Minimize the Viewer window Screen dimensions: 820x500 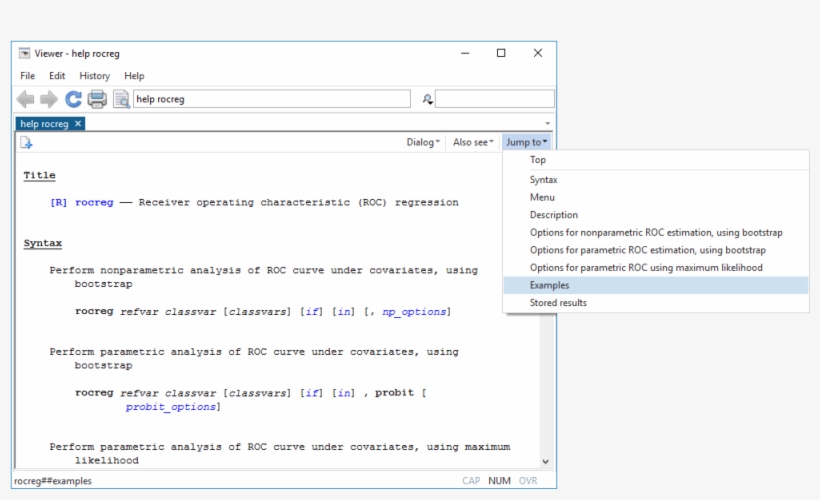[x=465, y=53]
